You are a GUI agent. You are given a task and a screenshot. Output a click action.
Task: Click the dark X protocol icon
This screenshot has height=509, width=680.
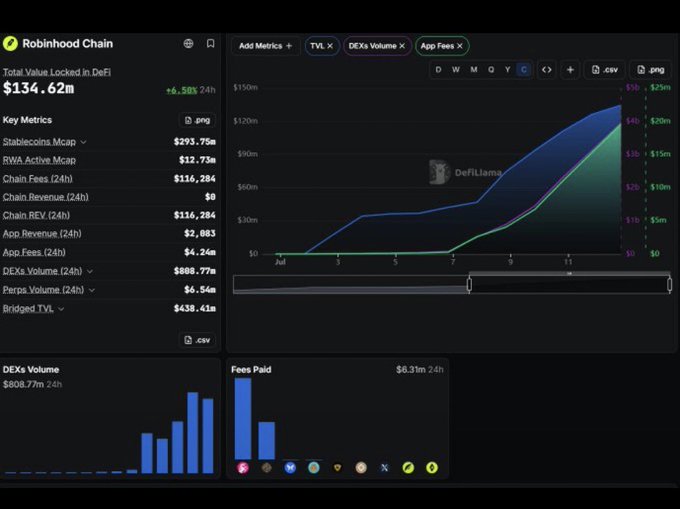(x=385, y=468)
